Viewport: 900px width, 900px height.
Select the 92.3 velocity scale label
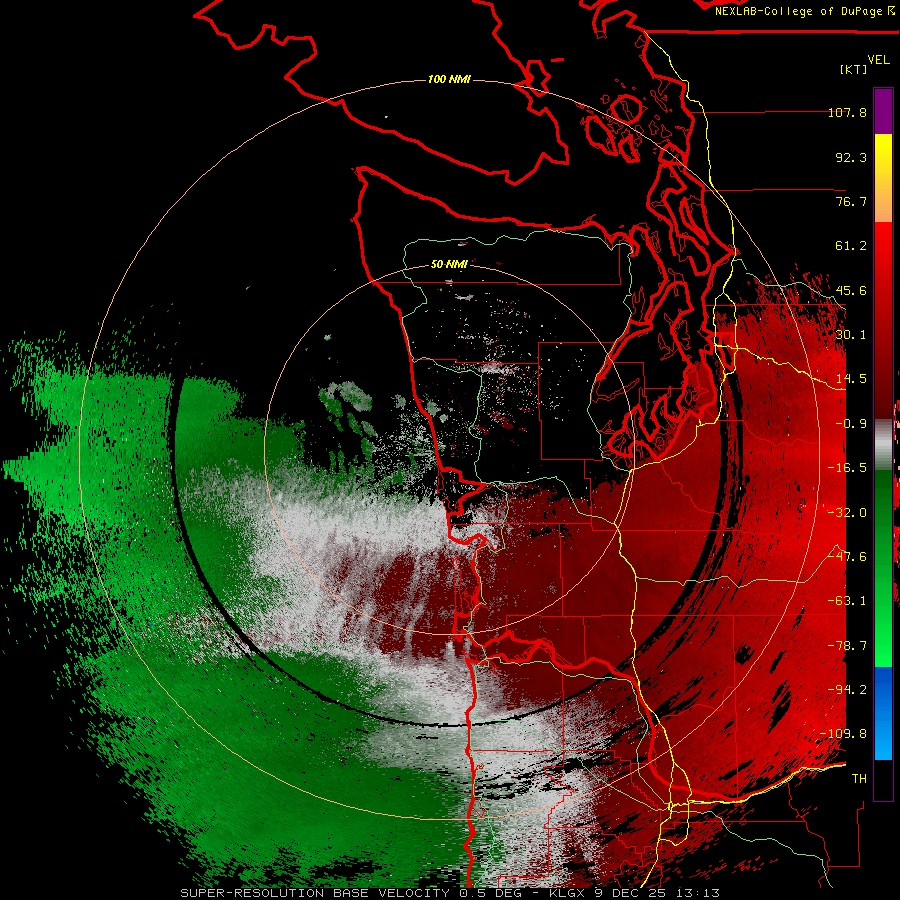(x=851, y=157)
